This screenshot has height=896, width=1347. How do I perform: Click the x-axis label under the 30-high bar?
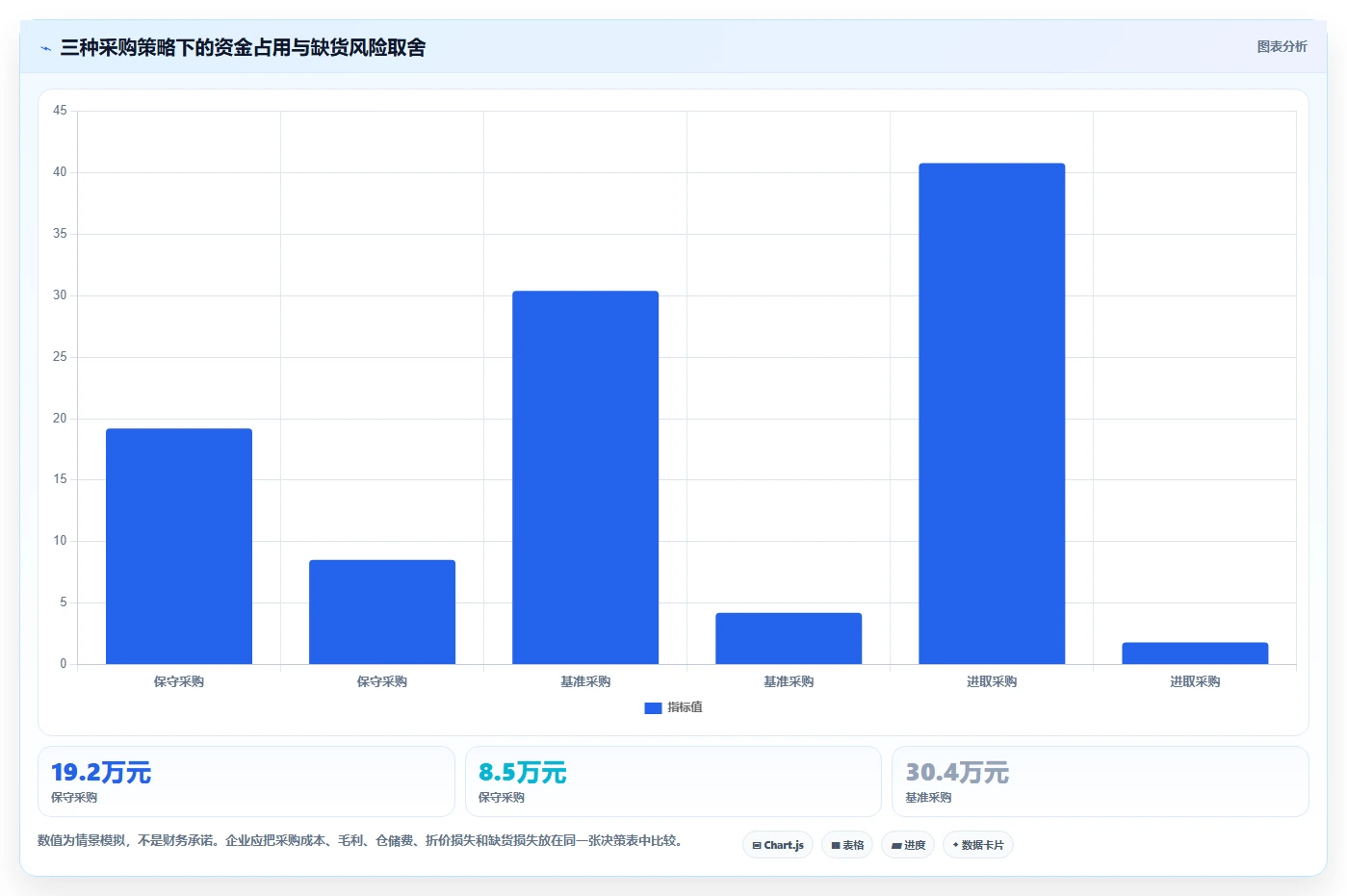(585, 681)
